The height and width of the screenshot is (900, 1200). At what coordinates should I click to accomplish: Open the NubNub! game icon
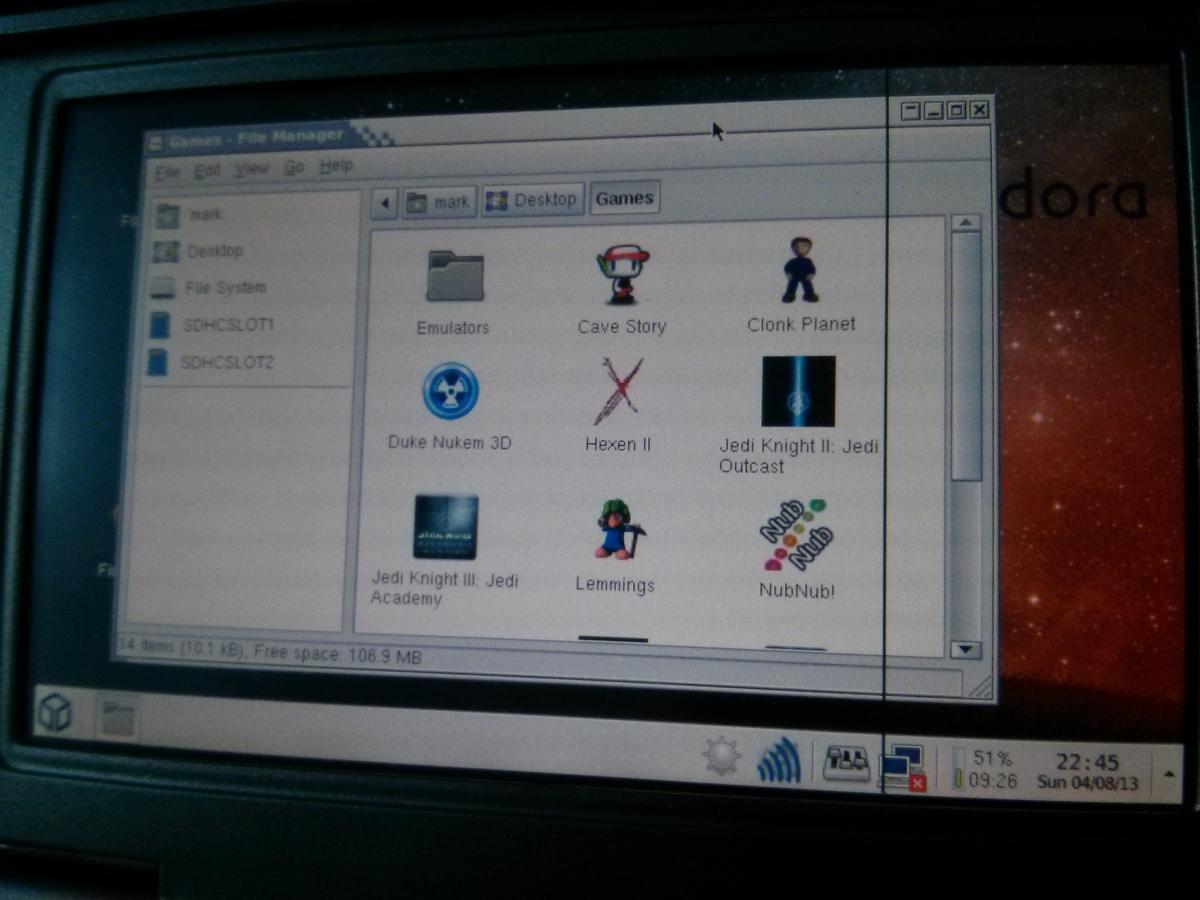[x=796, y=535]
